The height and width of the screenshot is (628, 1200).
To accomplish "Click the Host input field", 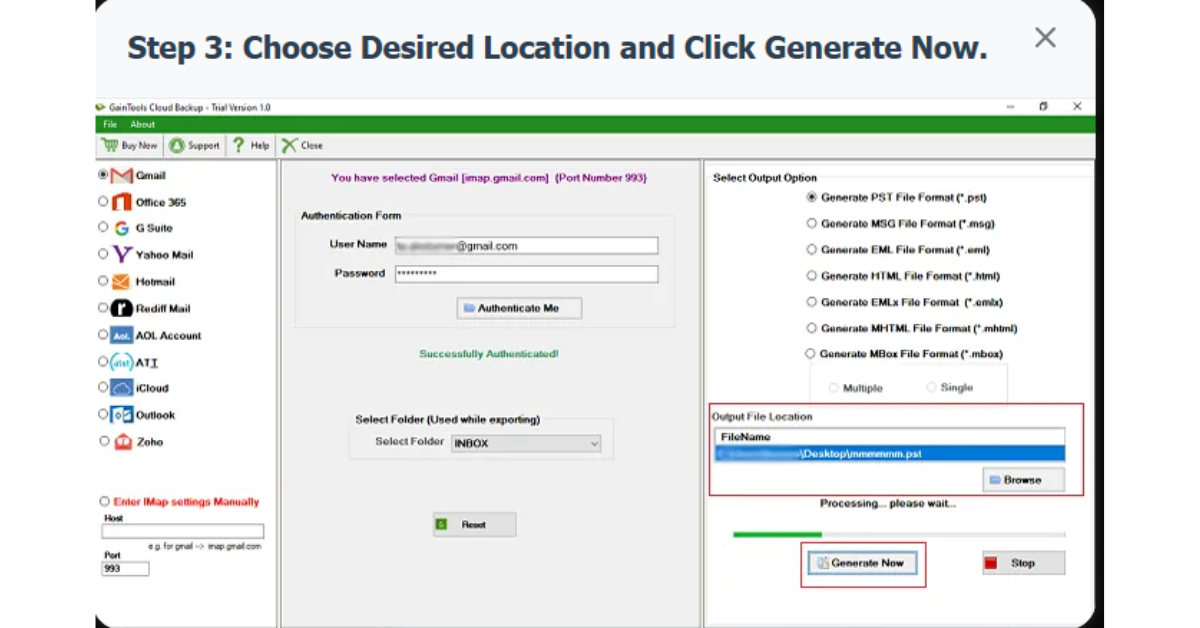I will pos(183,532).
